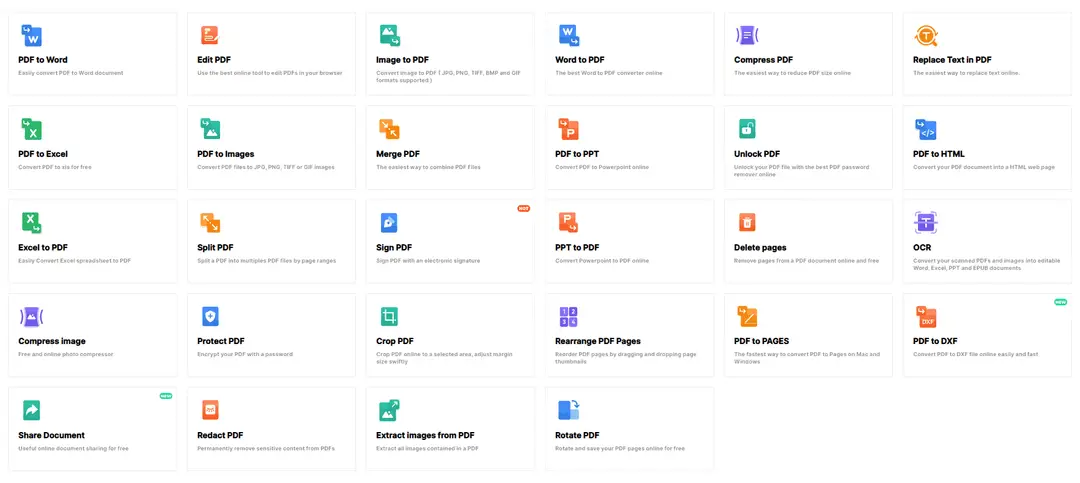This screenshot has height=483, width=1080.
Task: Click the PDF to PAGES icon
Action: [747, 316]
